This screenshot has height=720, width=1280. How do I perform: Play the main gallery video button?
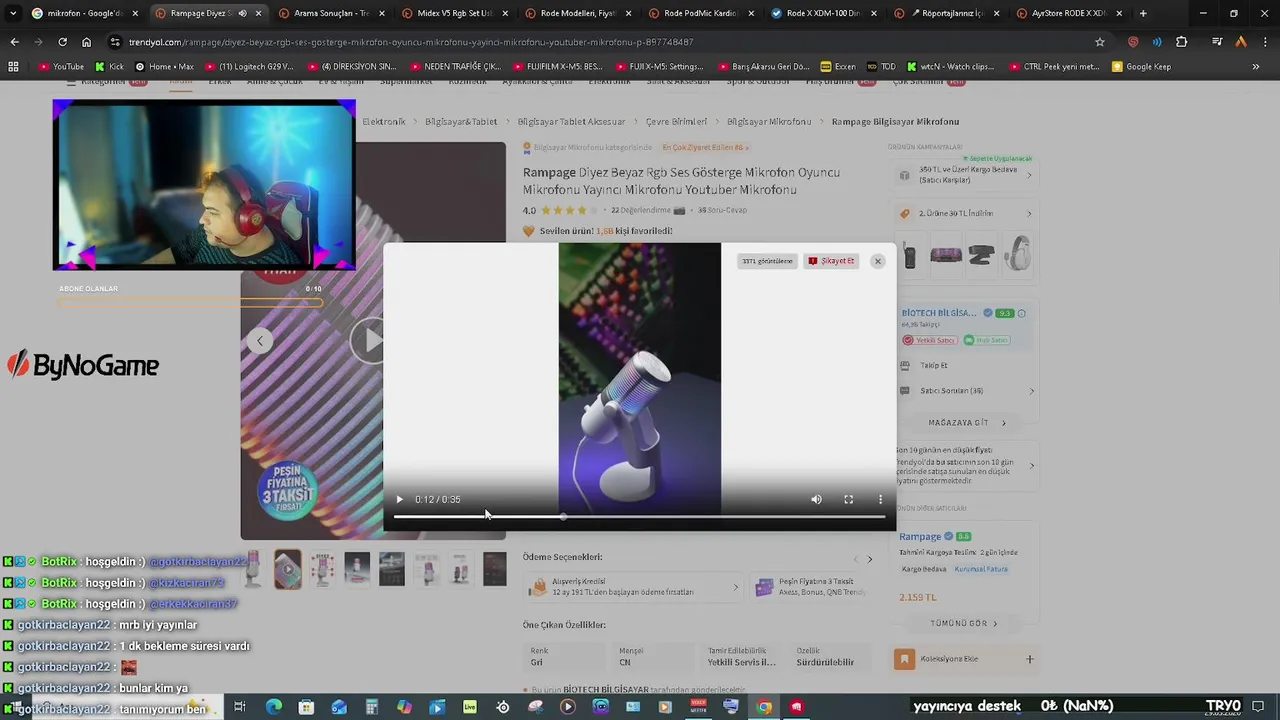coord(368,341)
